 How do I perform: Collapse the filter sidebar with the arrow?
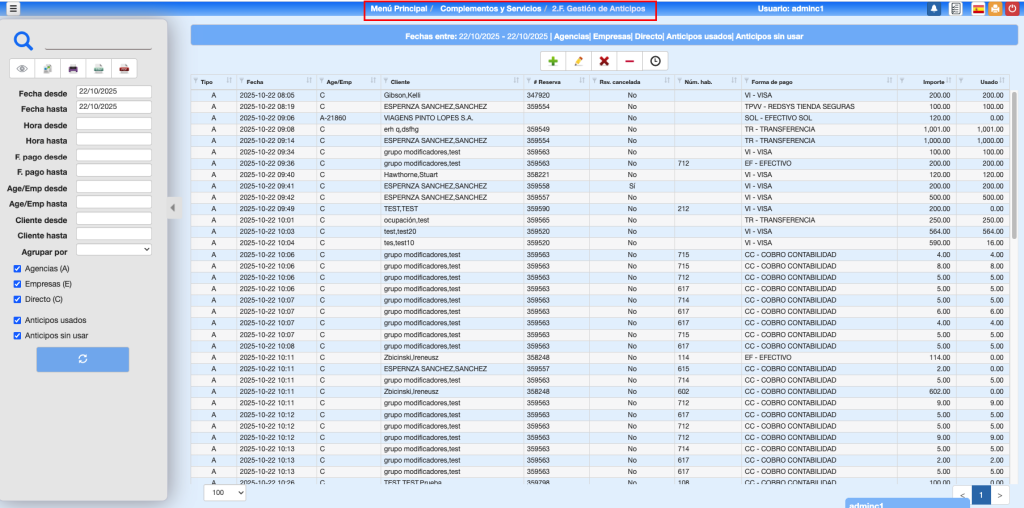click(171, 207)
